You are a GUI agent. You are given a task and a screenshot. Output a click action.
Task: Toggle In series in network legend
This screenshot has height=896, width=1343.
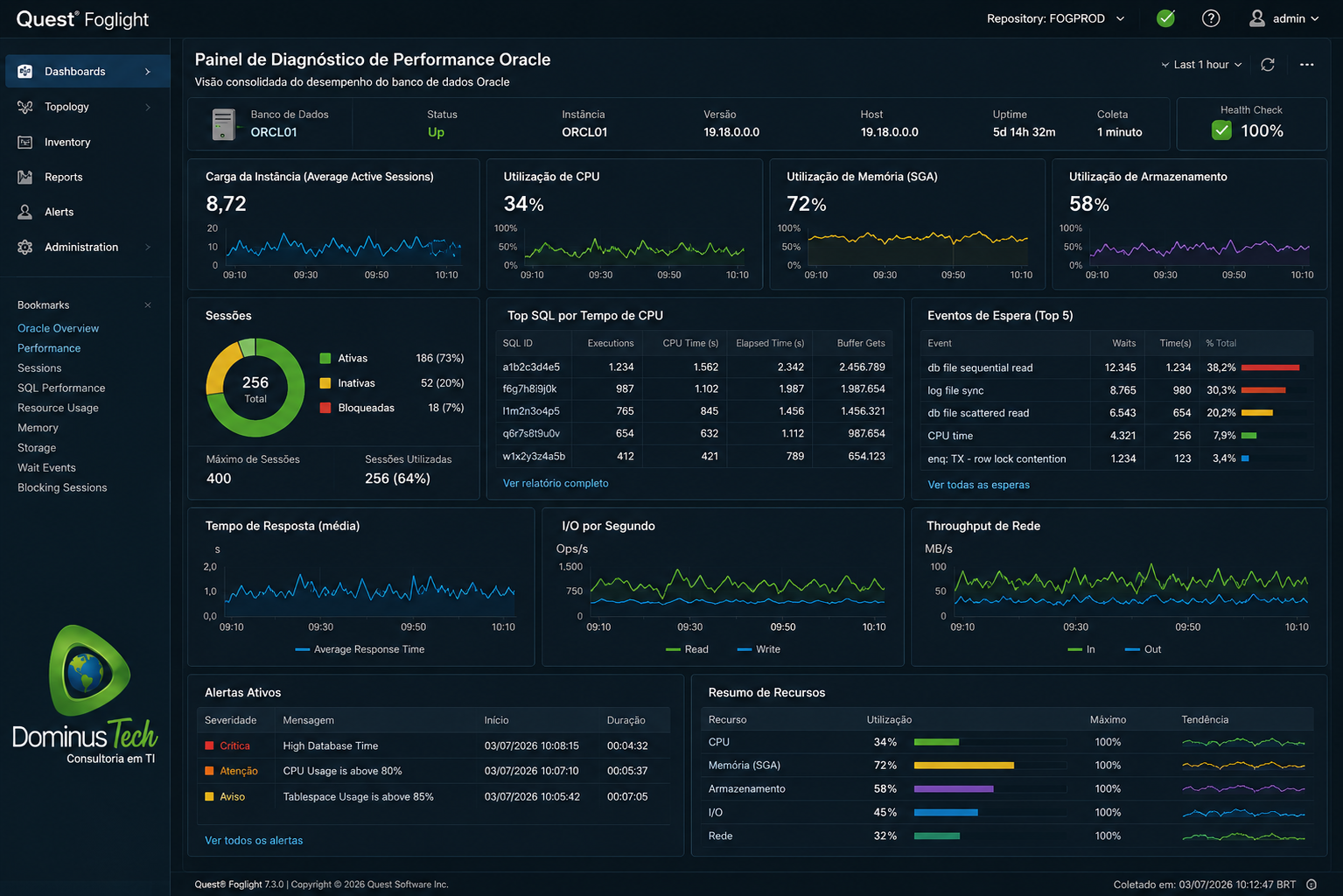(x=1082, y=649)
